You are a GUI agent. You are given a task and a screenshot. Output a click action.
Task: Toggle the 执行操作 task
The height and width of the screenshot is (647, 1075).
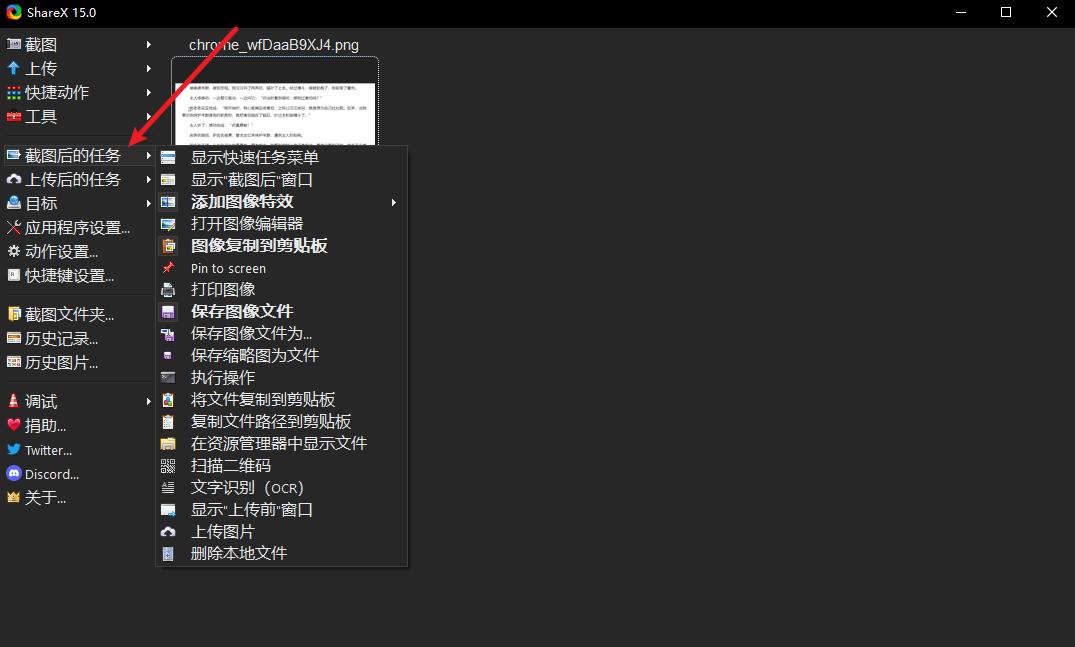click(282, 378)
